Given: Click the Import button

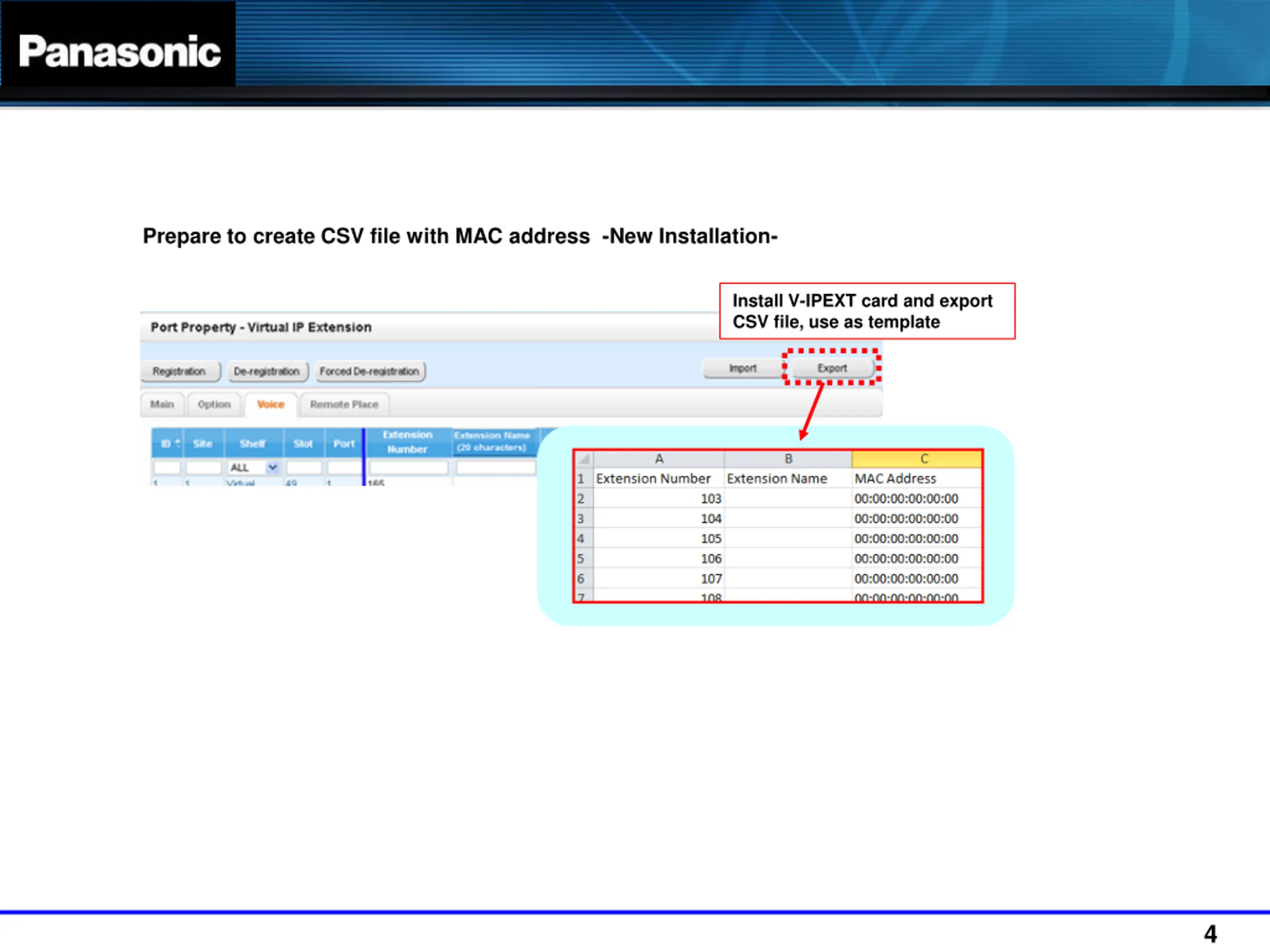Looking at the screenshot, I should pyautogui.click(x=743, y=368).
